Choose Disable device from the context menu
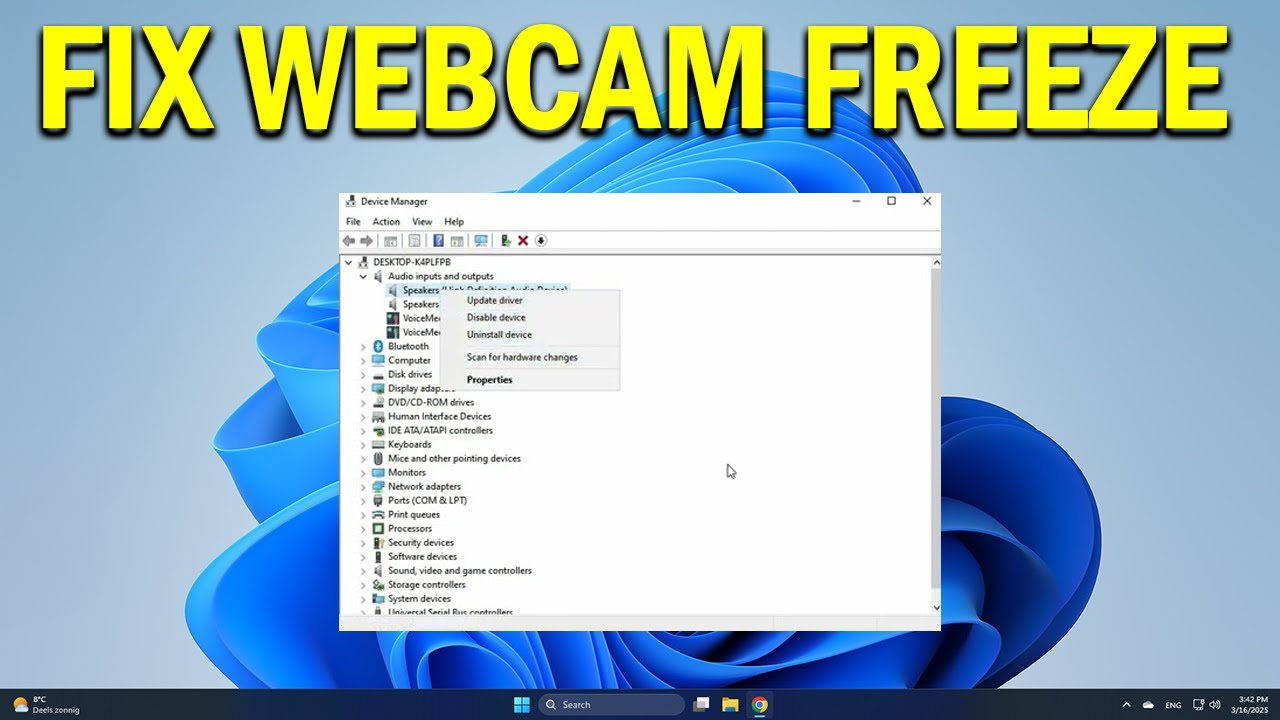 point(530,317)
